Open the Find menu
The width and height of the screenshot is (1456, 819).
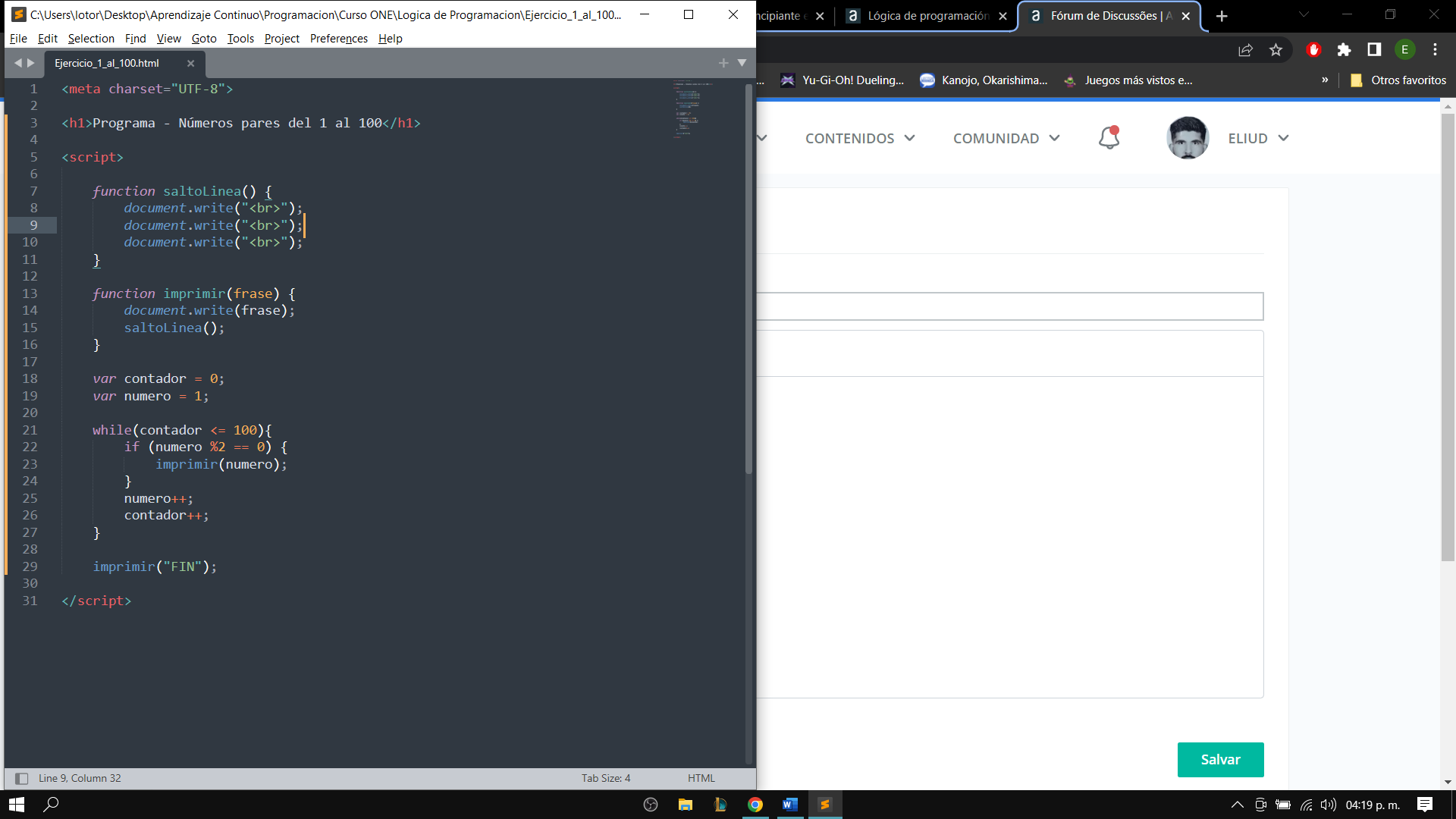[x=135, y=39]
